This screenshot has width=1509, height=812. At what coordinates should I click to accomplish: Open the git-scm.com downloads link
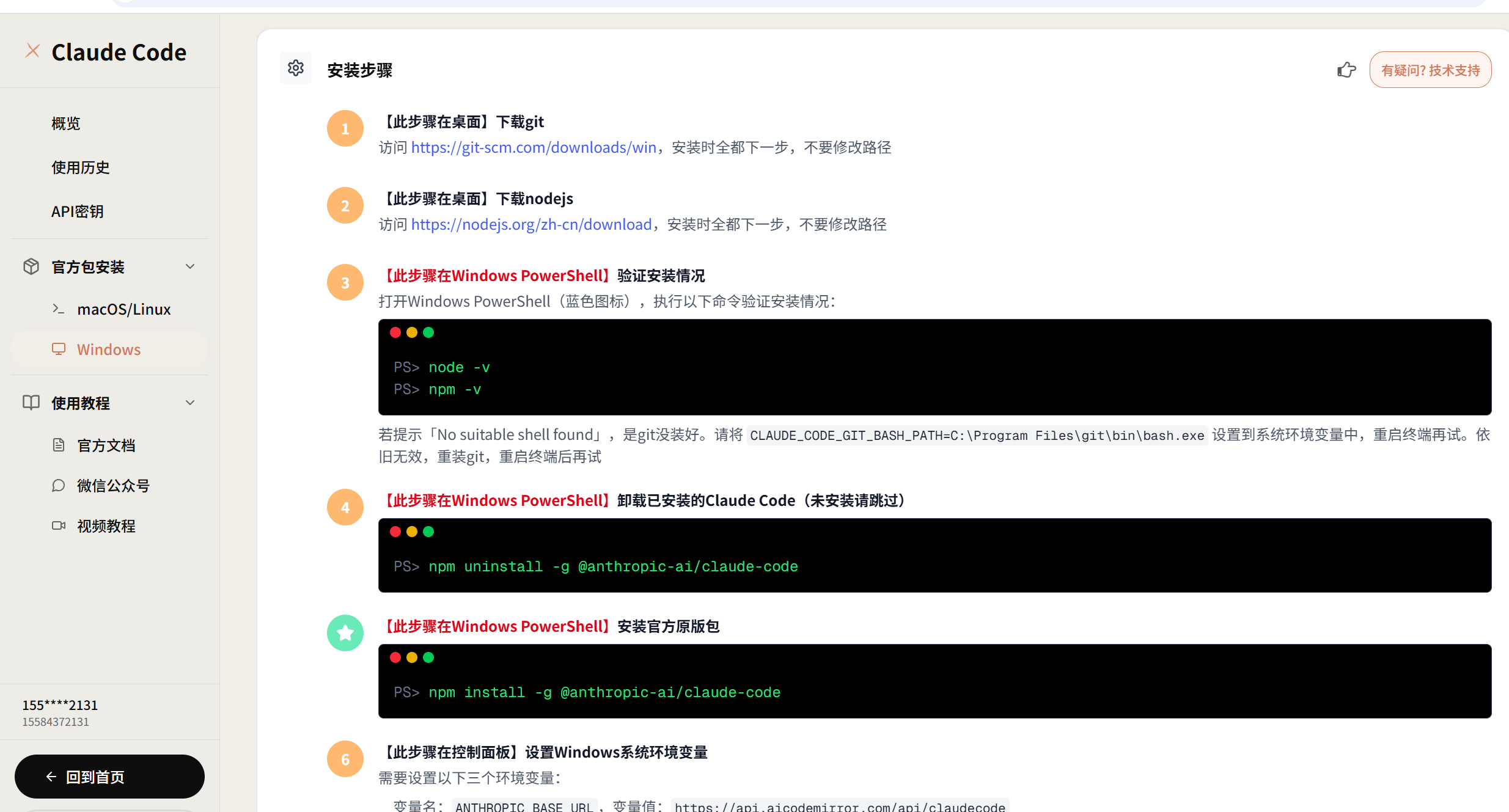pyautogui.click(x=533, y=147)
